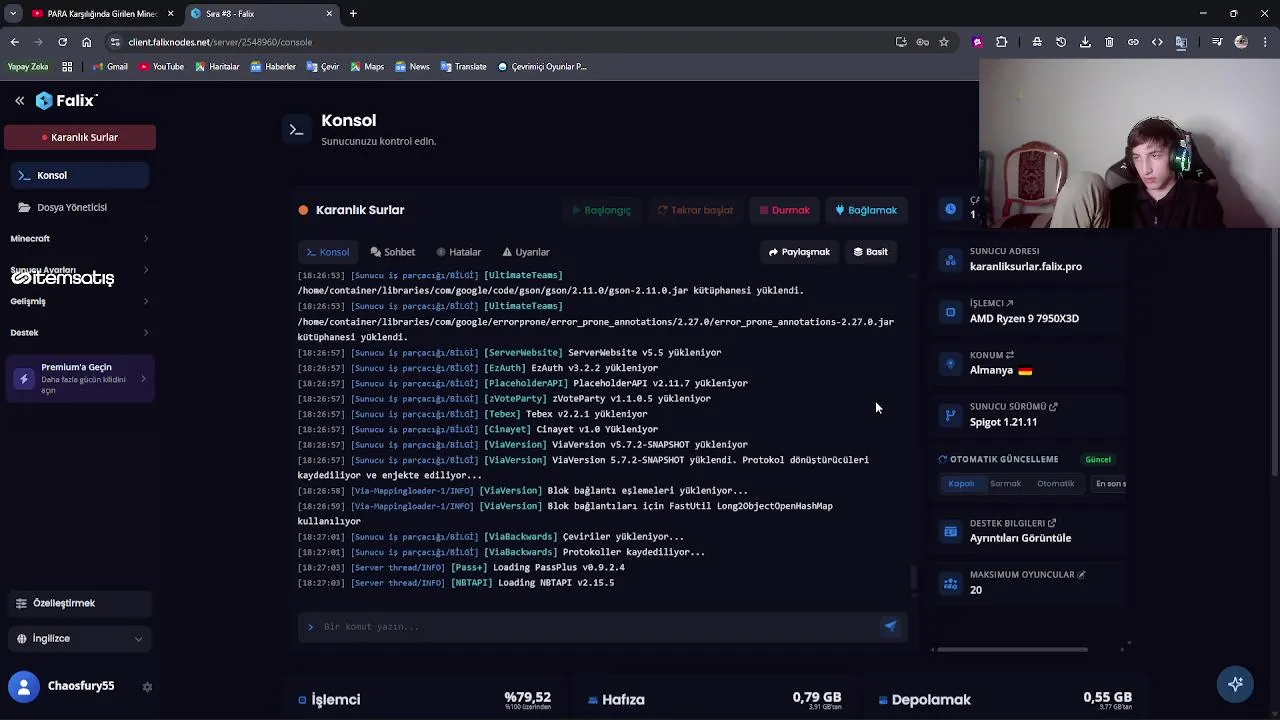The image size is (1280, 720).
Task: Switch to the Uyarılar tab
Action: 526,252
